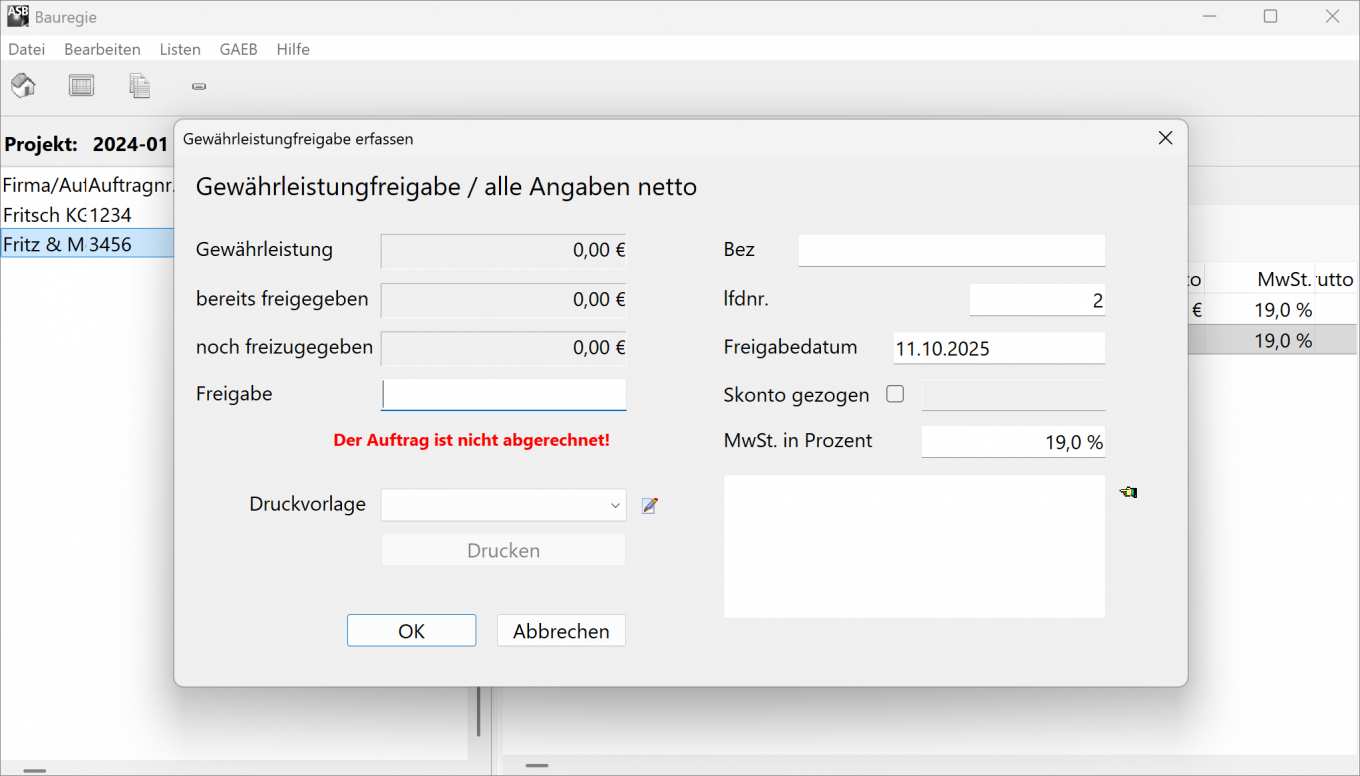The width and height of the screenshot is (1360, 776).
Task: Click into the Freigabe amount field
Action: click(x=503, y=395)
